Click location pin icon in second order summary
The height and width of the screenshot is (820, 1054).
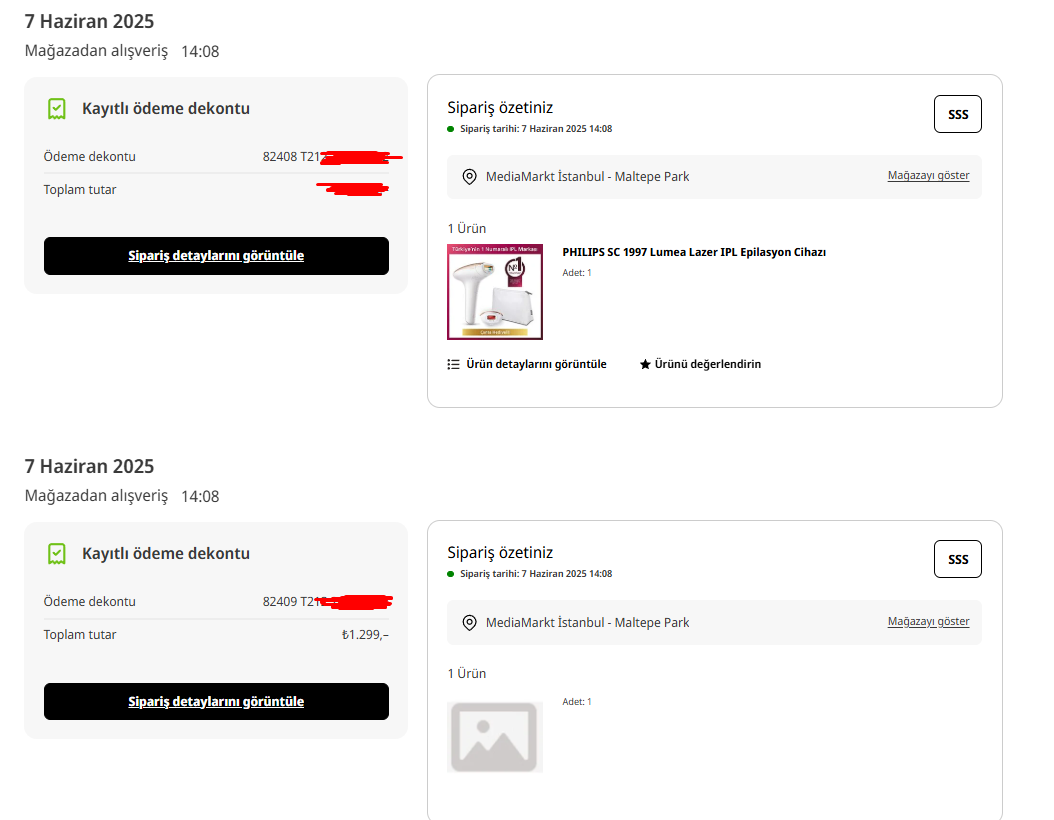tap(469, 623)
